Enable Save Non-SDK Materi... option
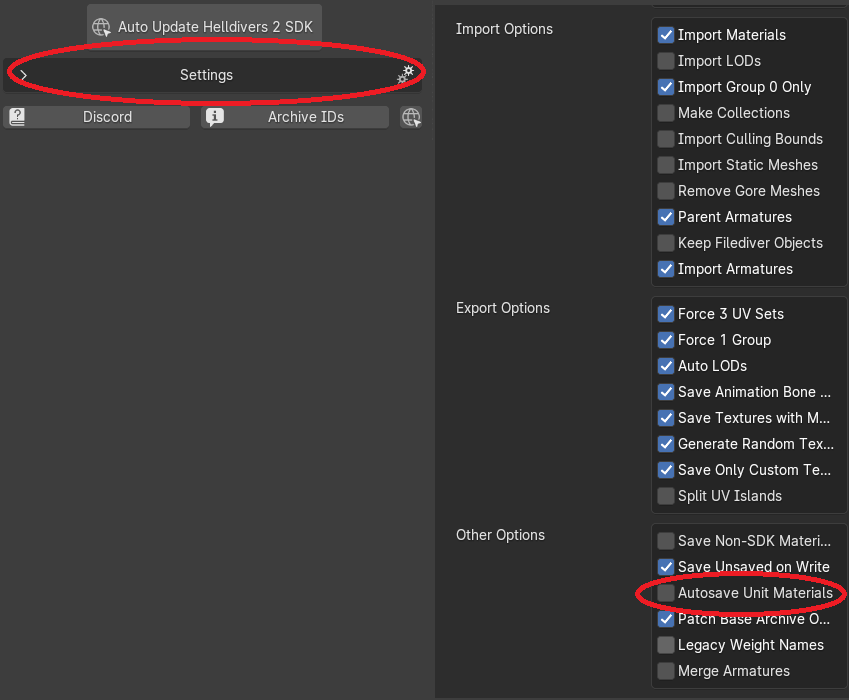 [x=666, y=541]
